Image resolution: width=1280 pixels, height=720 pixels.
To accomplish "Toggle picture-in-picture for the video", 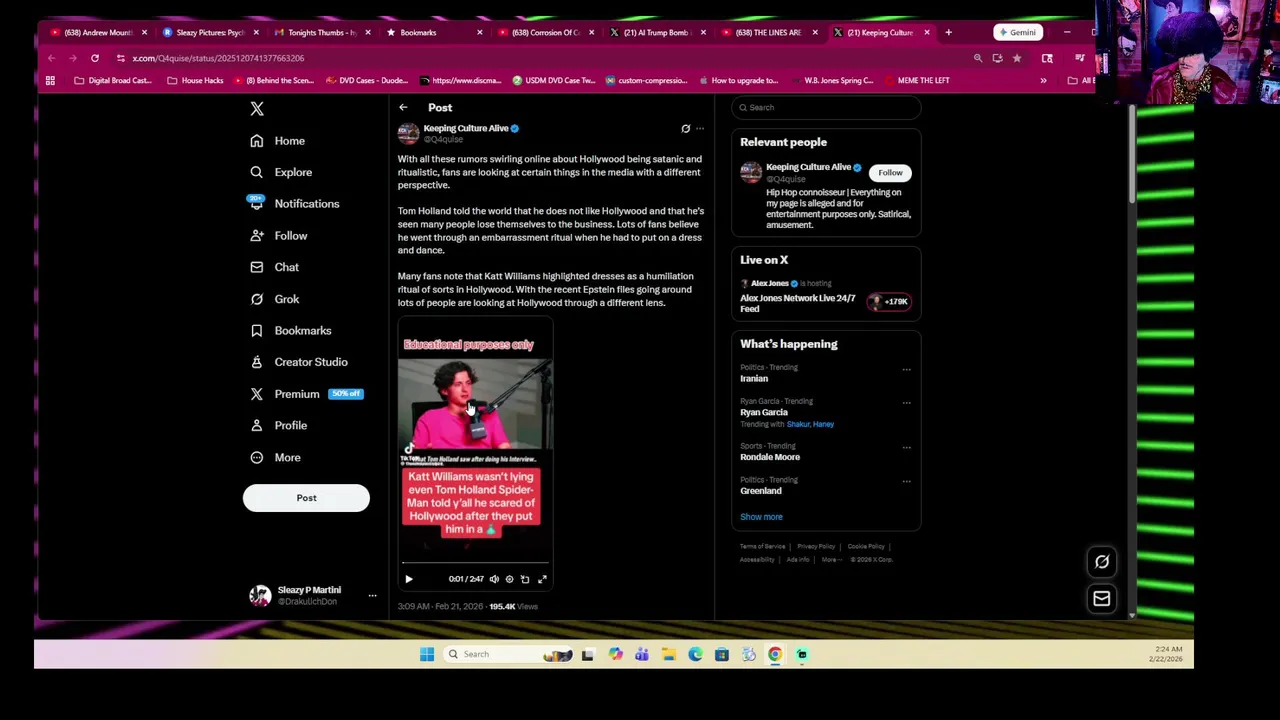I will (x=525, y=579).
